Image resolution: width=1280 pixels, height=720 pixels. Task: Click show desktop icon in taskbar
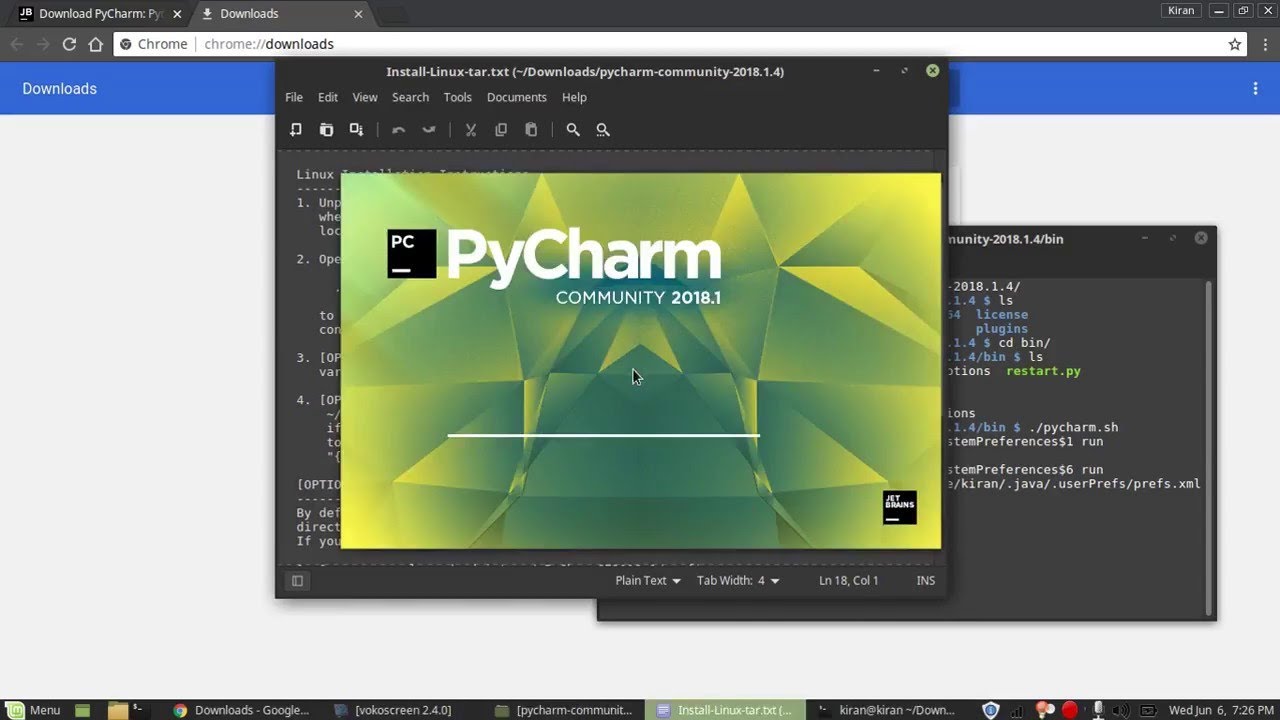pos(83,710)
